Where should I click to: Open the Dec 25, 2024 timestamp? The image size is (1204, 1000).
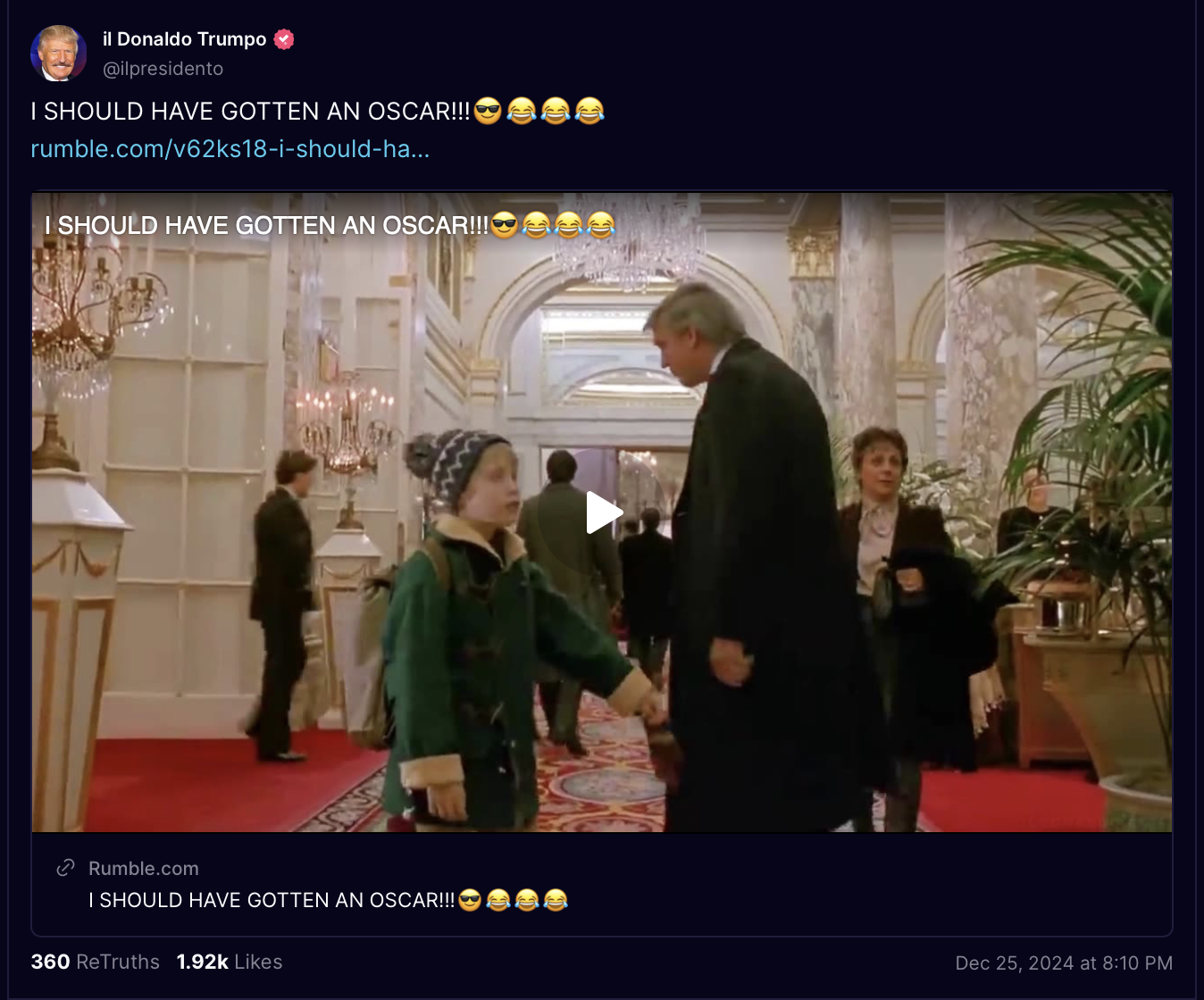pyautogui.click(x=1064, y=962)
